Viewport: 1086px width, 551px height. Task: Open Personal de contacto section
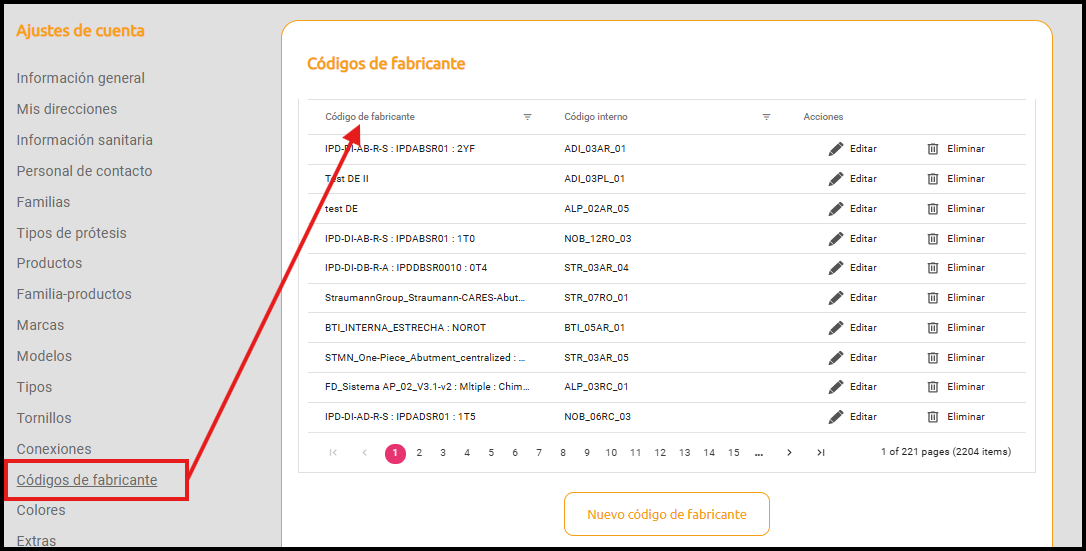pos(84,171)
